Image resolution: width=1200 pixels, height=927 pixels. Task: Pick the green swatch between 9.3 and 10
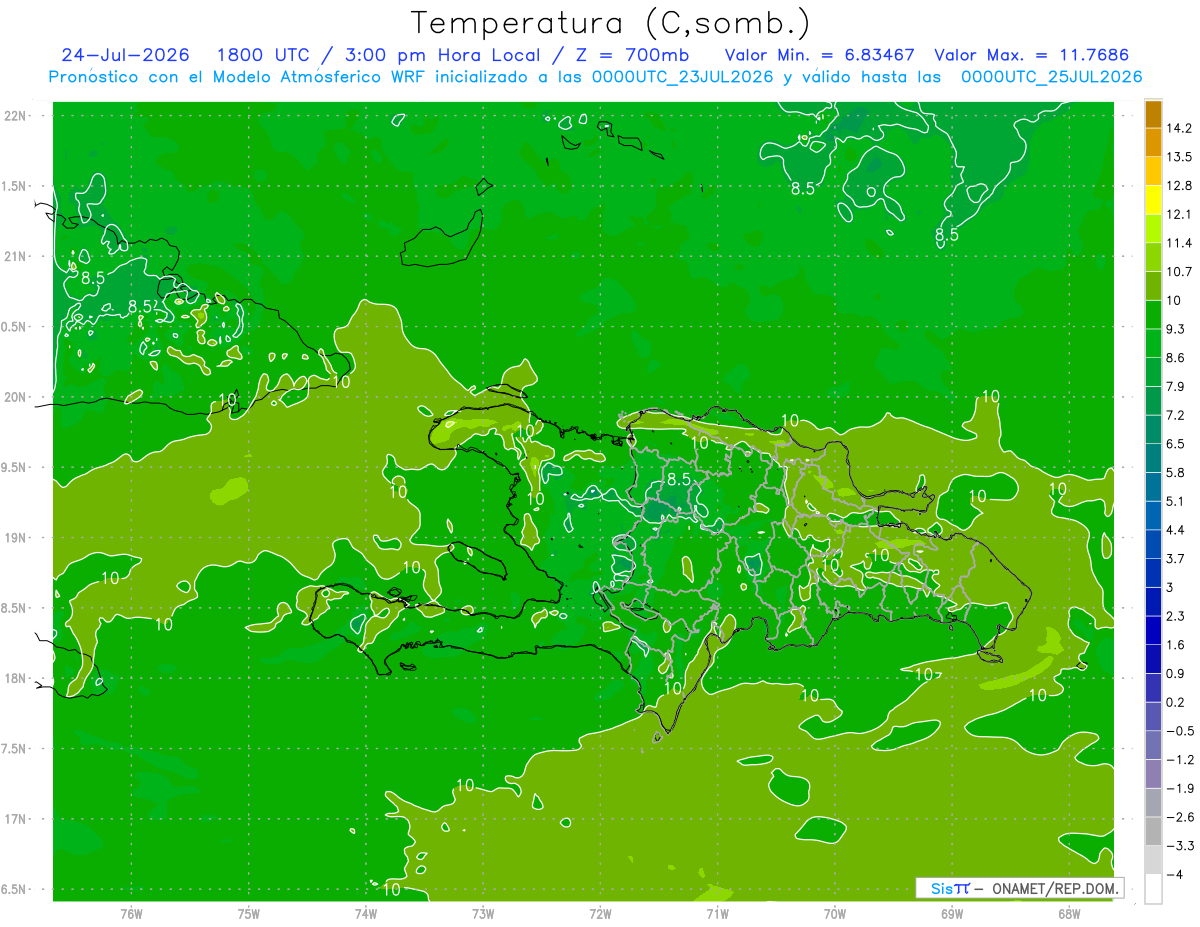pyautogui.click(x=1153, y=315)
